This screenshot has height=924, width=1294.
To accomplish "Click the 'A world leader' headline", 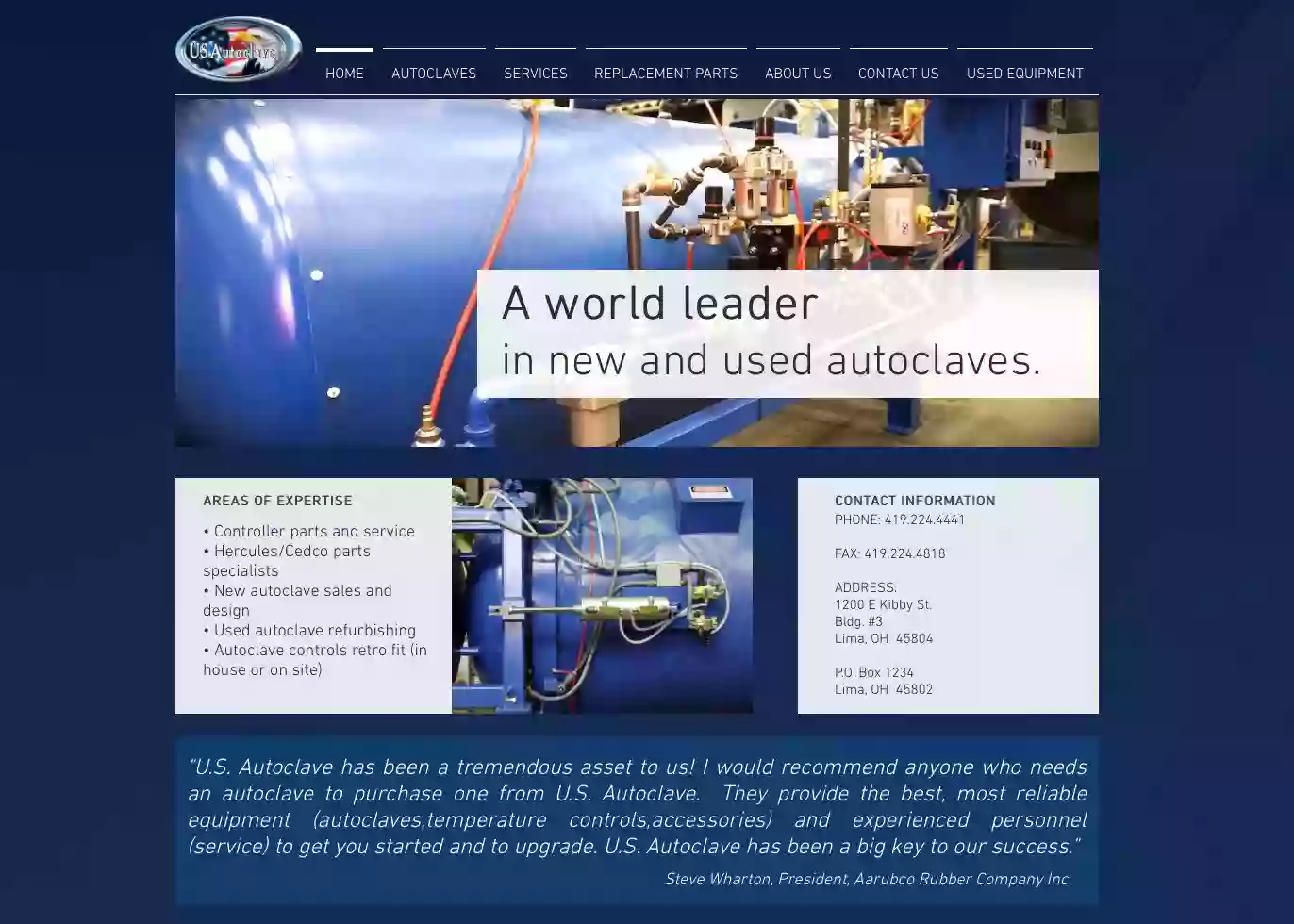I will point(659,303).
